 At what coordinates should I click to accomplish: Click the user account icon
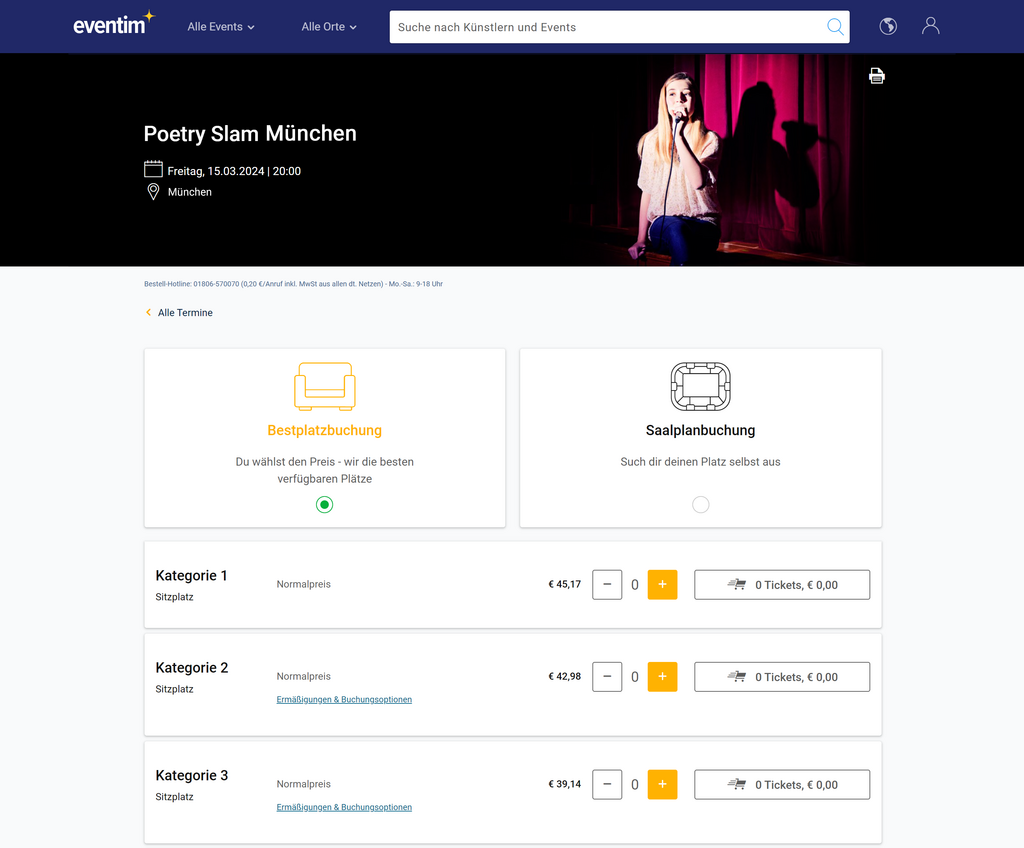click(930, 27)
